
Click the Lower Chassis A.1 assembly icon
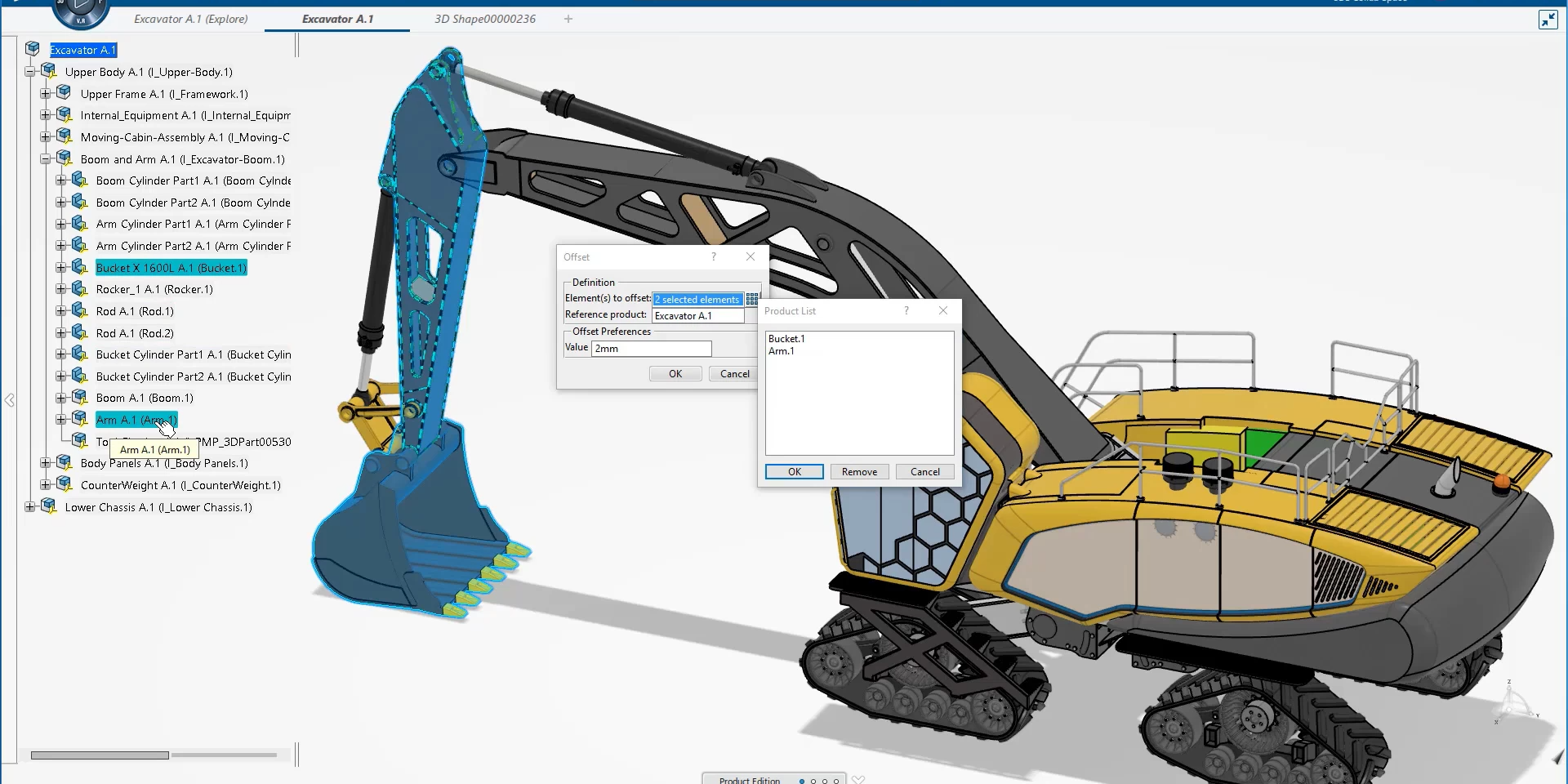pyautogui.click(x=49, y=506)
